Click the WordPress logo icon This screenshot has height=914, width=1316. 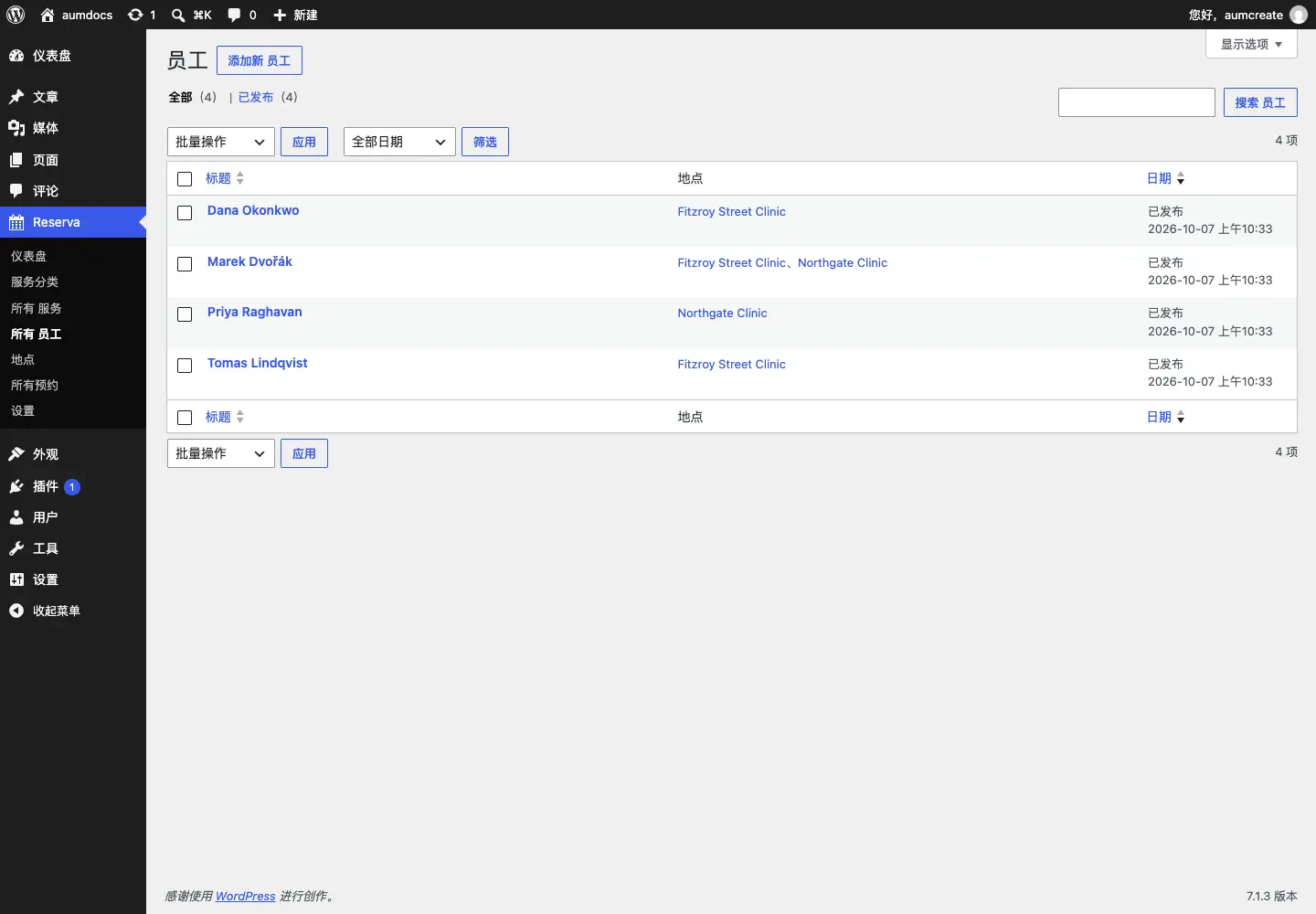(x=16, y=15)
